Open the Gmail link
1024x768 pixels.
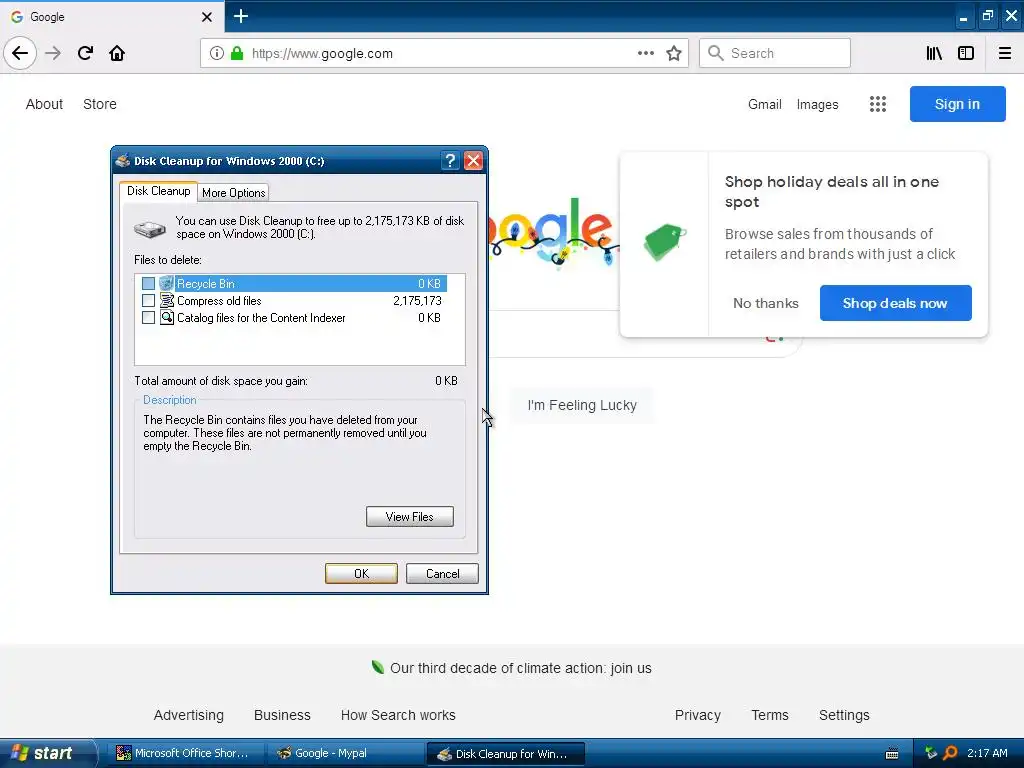coord(765,104)
